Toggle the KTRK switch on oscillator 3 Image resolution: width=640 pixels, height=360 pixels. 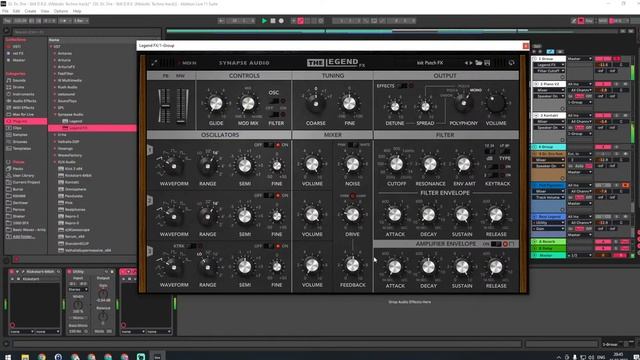[x=191, y=246]
